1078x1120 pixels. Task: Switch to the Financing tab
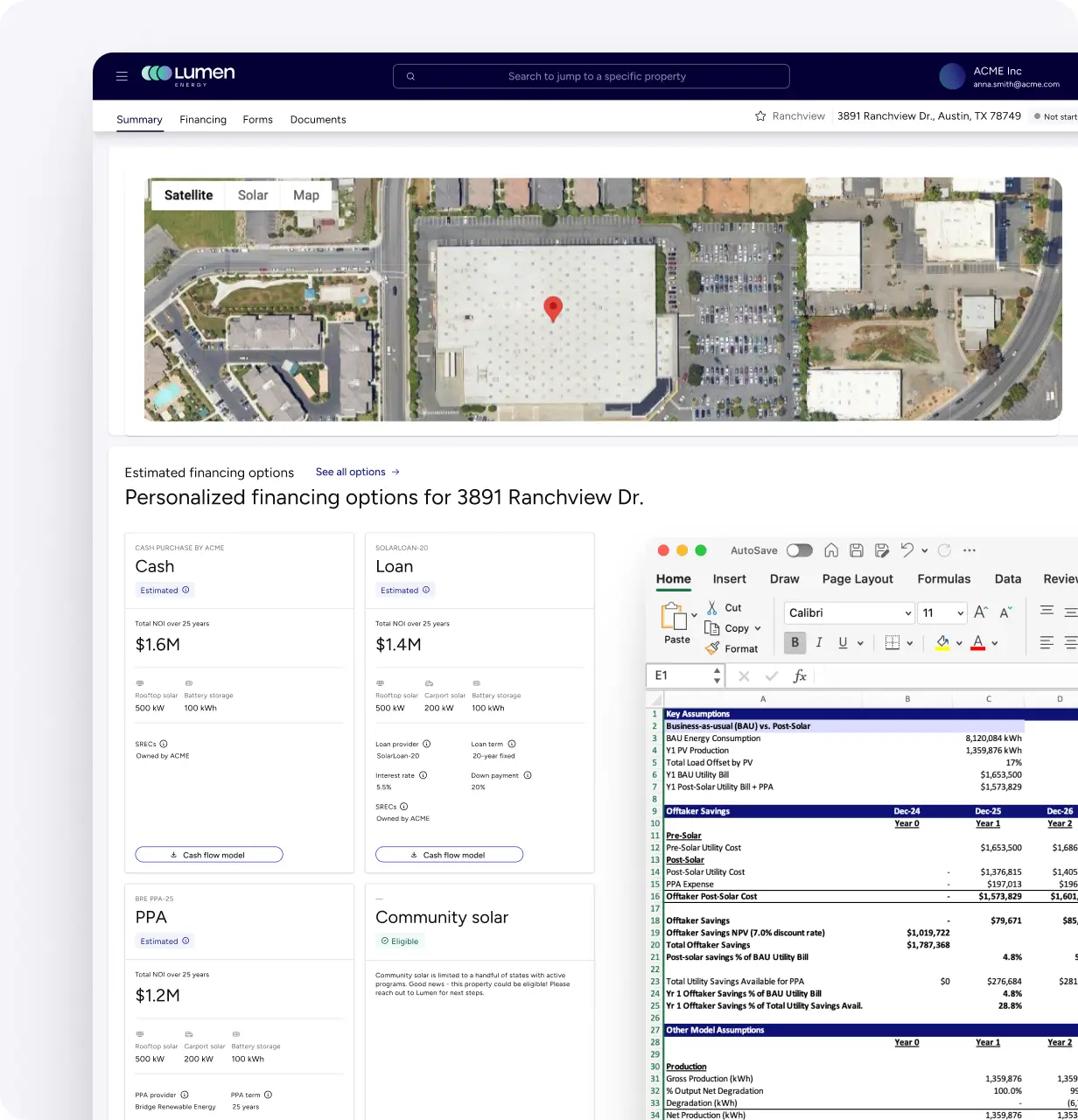(203, 120)
